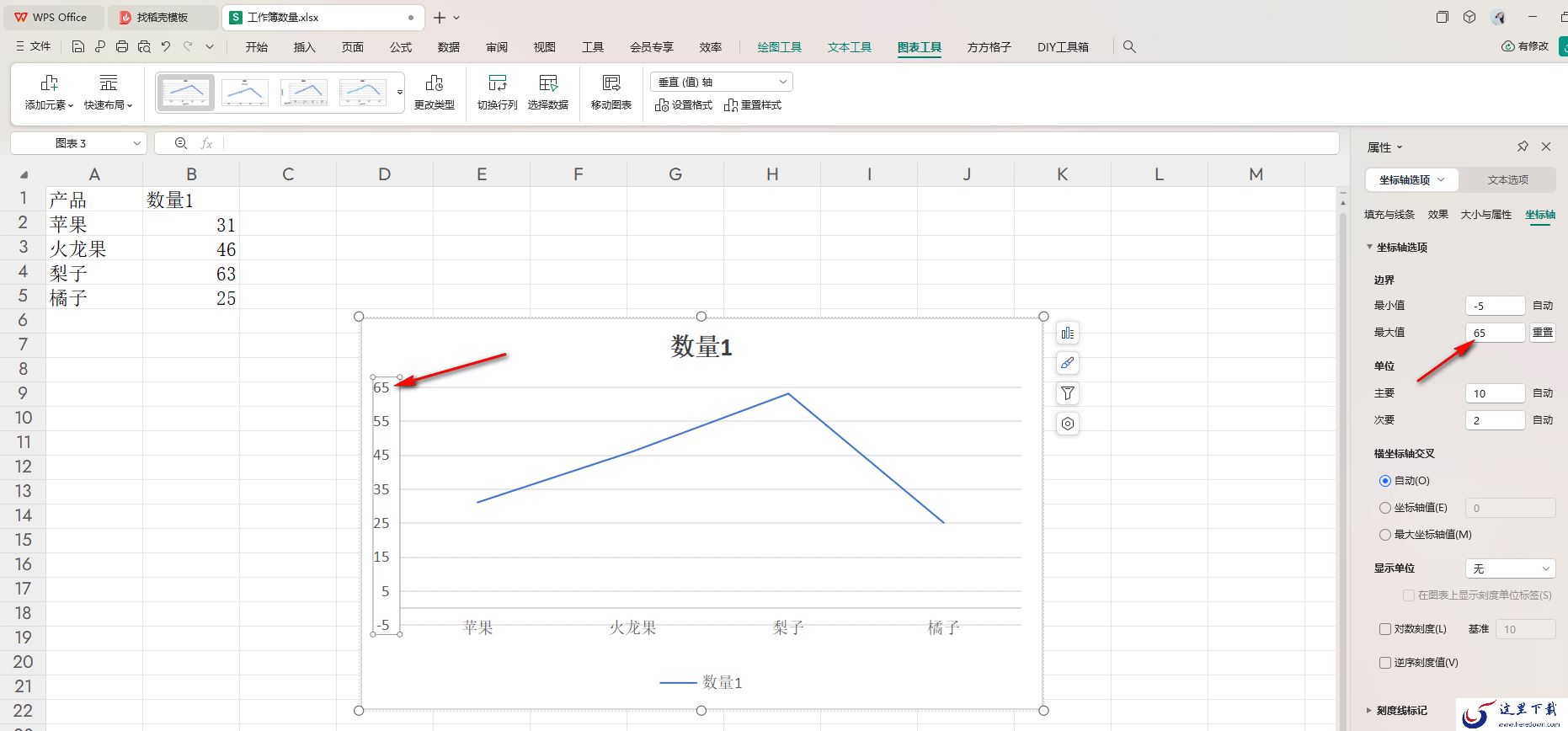The image size is (1568, 731).
Task: Click the select-all corner of the sheet
Action: [x=24, y=174]
